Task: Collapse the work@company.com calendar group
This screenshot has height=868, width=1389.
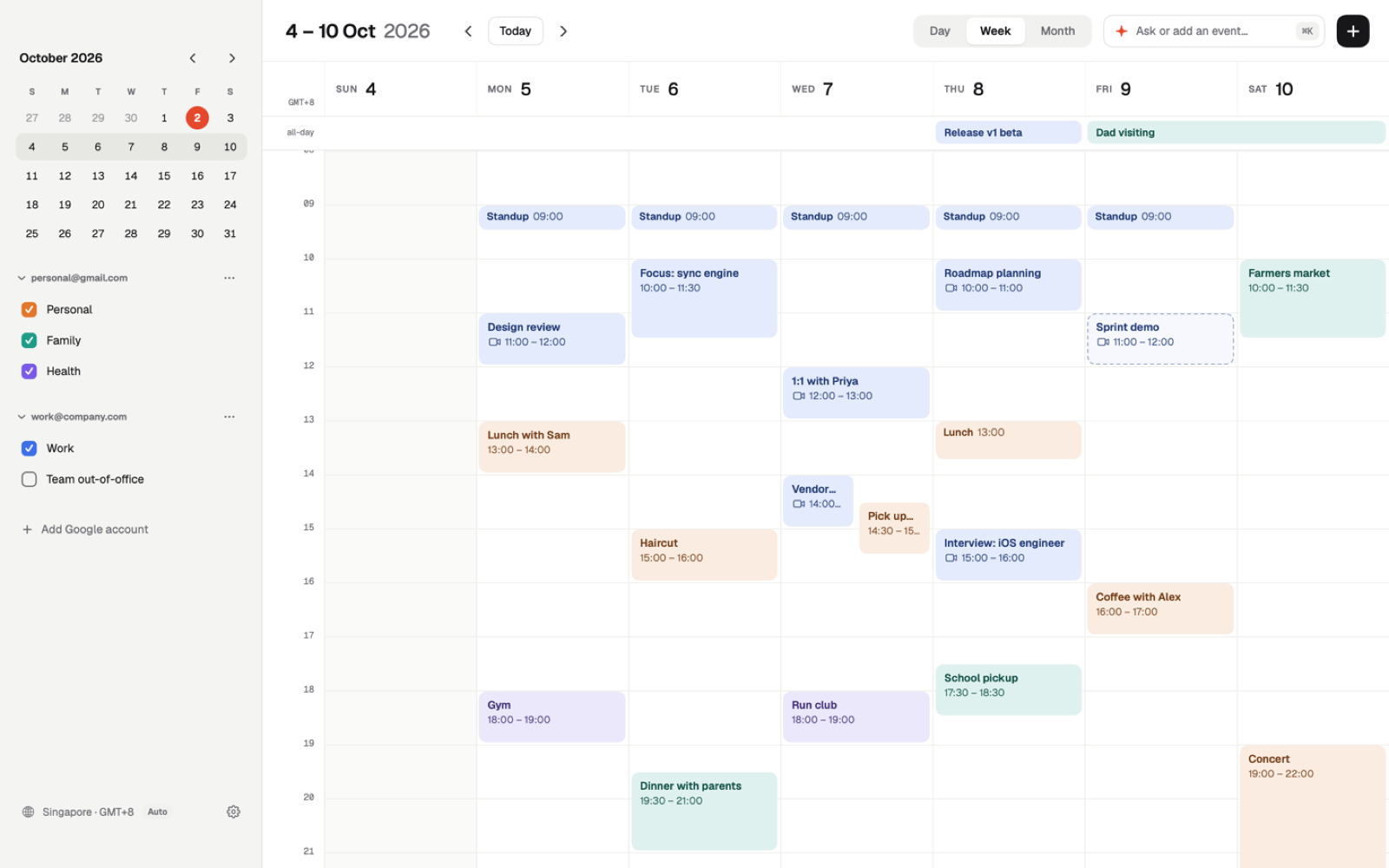Action: (x=22, y=417)
